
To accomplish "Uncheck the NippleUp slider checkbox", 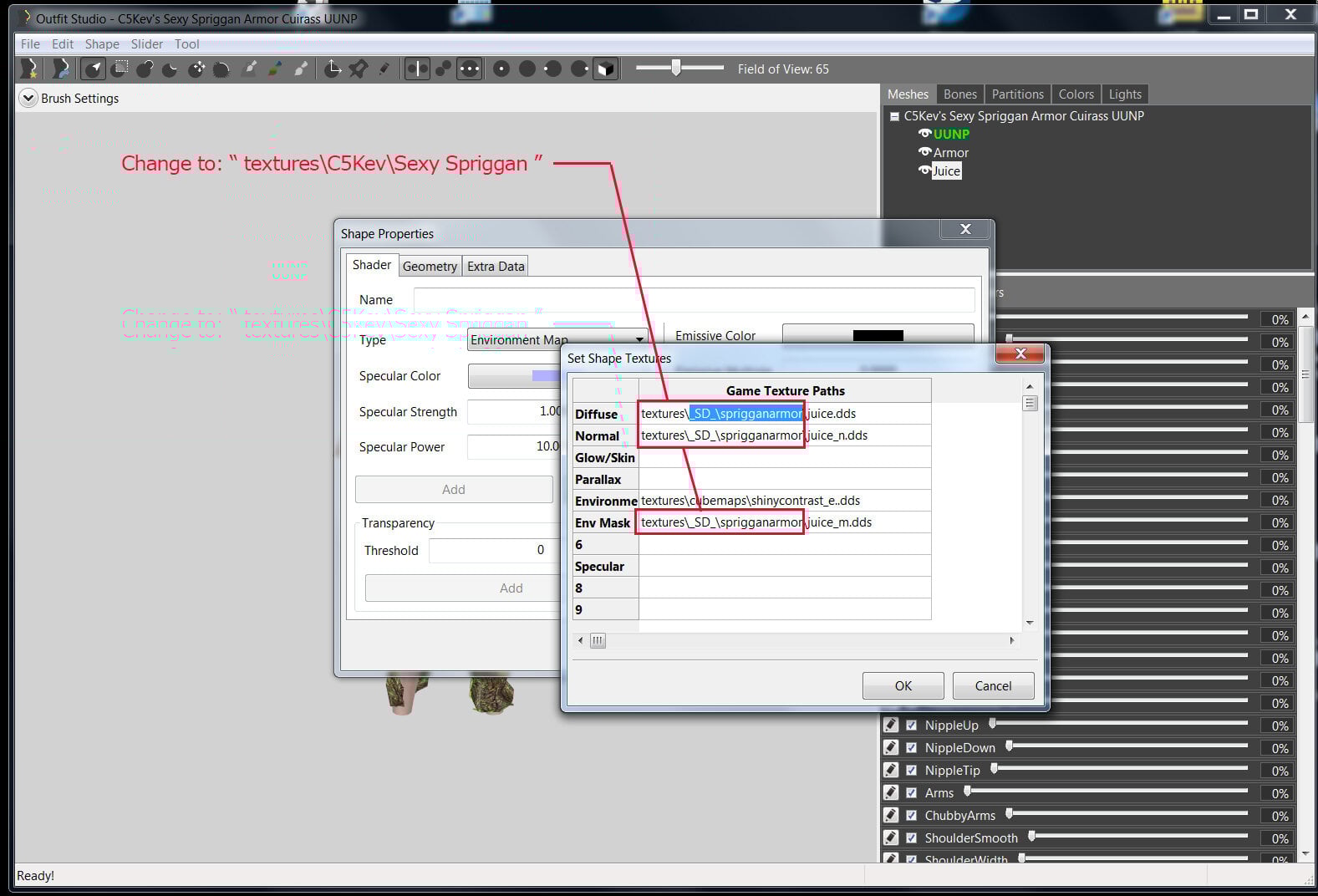I will point(912,725).
